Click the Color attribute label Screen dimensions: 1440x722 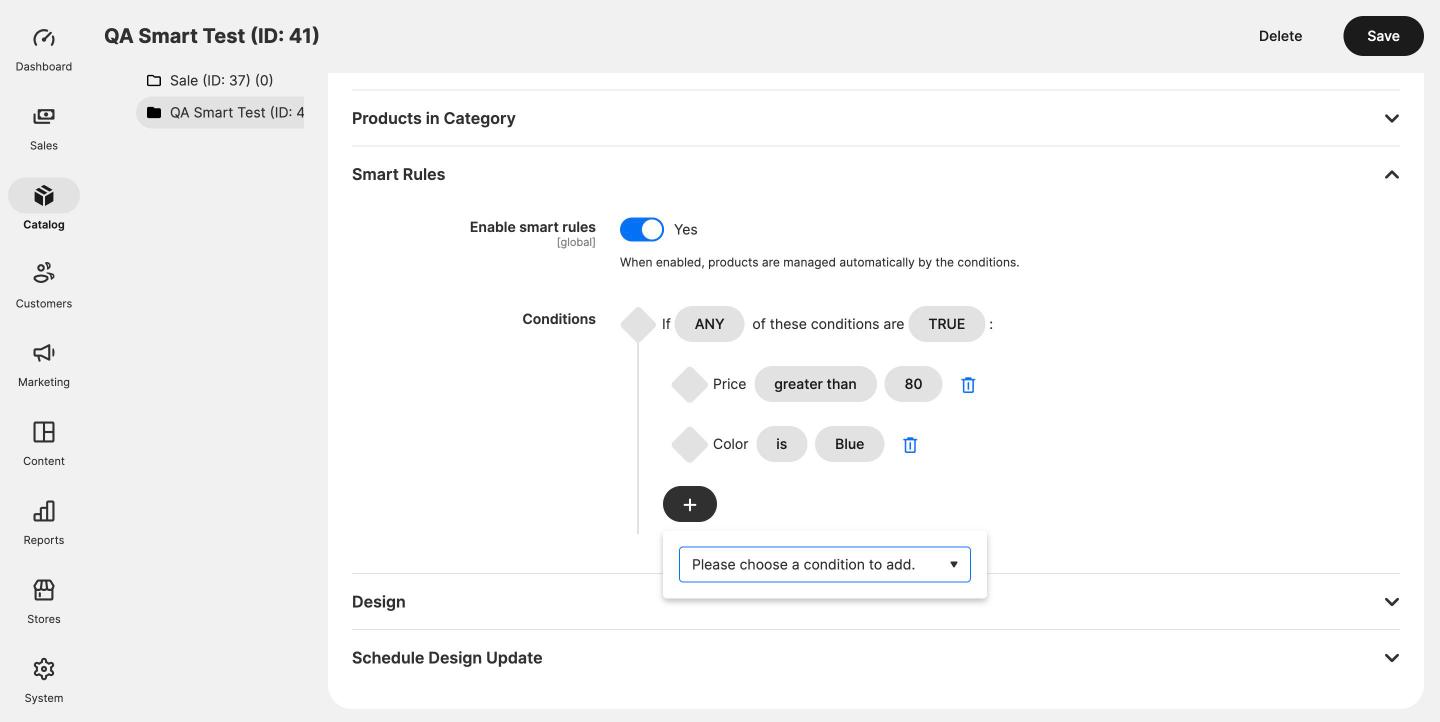tap(731, 444)
